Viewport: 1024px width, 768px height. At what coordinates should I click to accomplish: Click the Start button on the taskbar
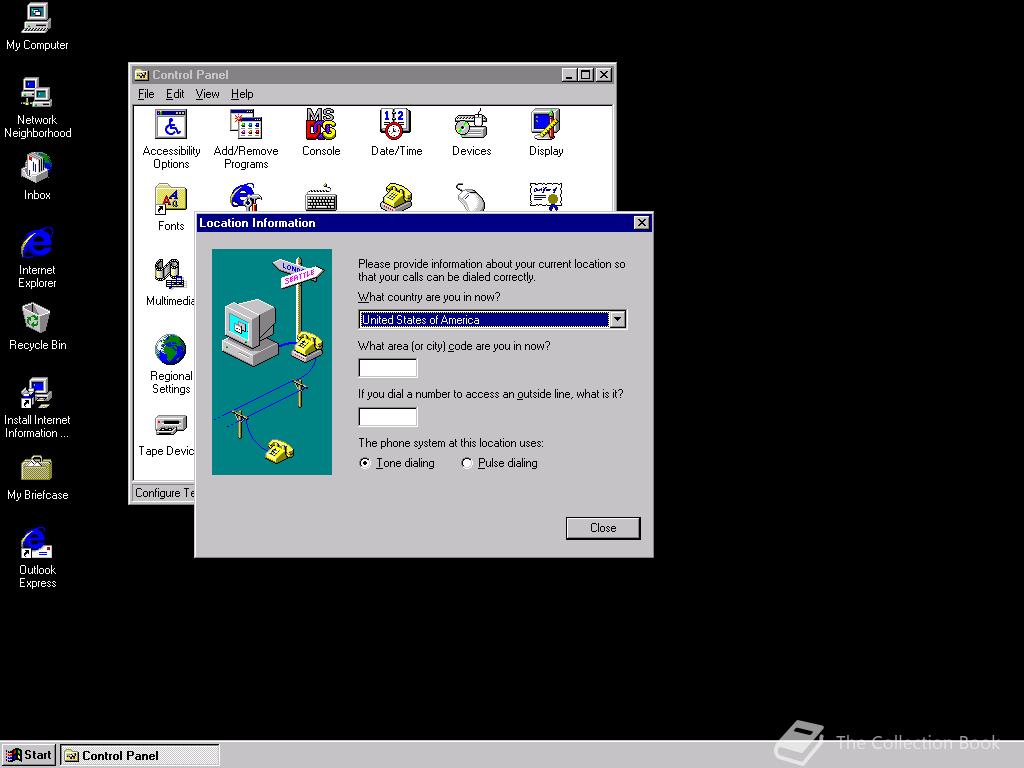pyautogui.click(x=29, y=755)
